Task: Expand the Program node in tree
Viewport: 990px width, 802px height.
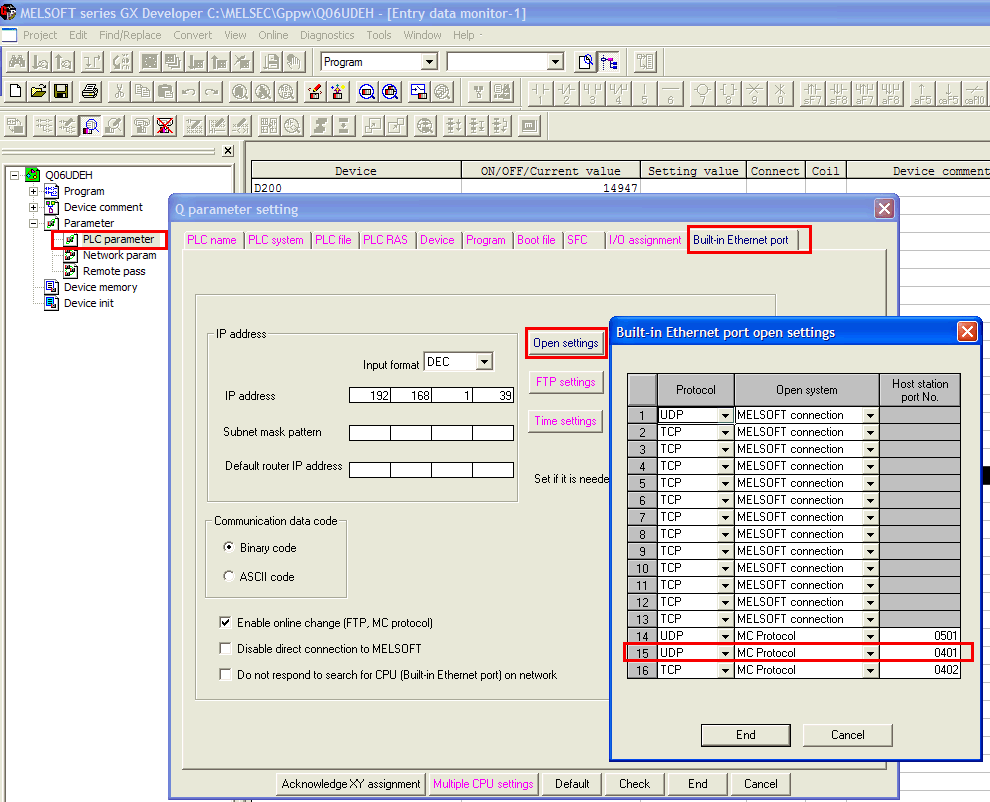Action: pos(33,191)
